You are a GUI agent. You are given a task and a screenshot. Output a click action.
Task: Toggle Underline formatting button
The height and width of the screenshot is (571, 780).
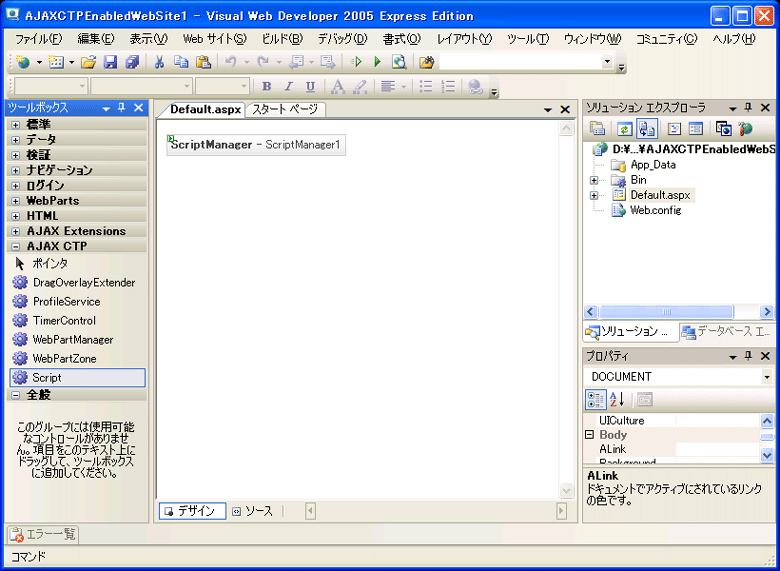coord(310,87)
